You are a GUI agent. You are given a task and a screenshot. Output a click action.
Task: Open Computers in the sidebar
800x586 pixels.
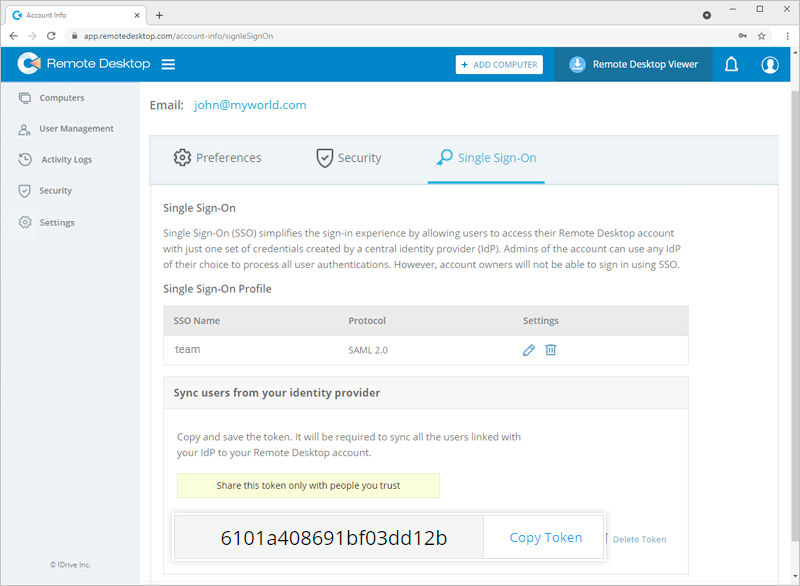[61, 98]
